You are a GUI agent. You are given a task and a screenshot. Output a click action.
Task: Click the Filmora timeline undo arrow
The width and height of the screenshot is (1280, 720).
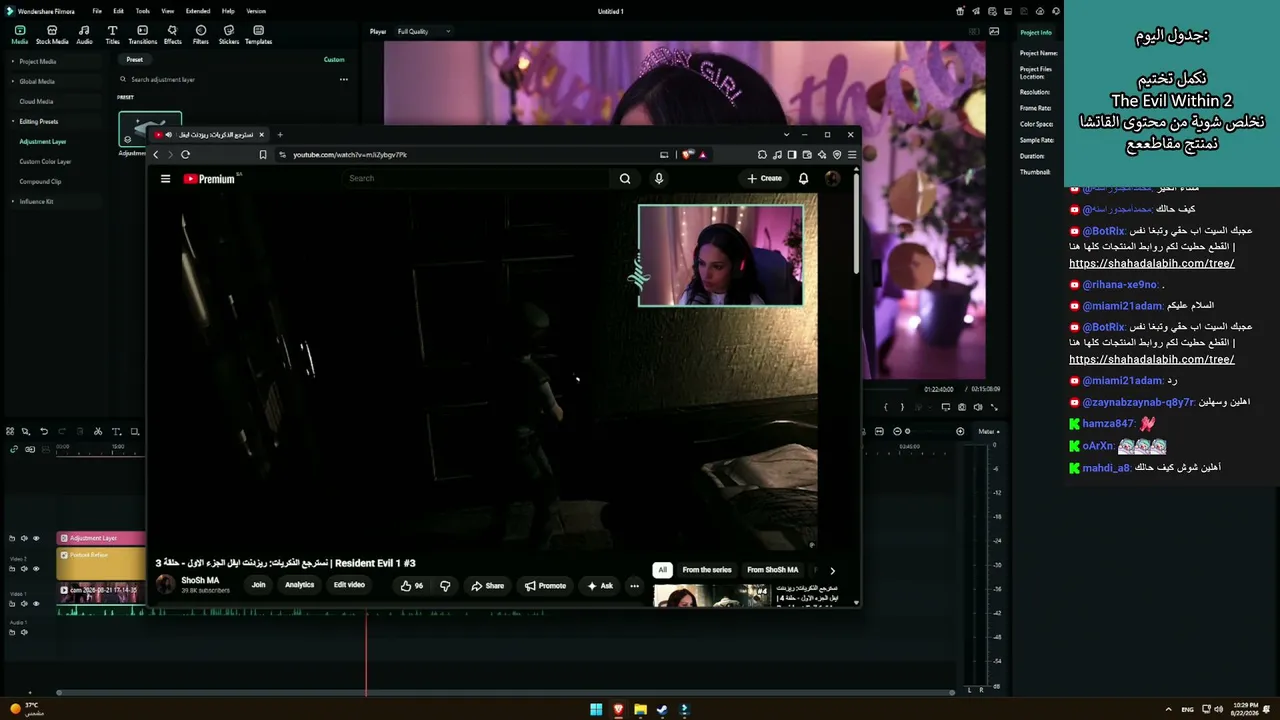point(44,432)
